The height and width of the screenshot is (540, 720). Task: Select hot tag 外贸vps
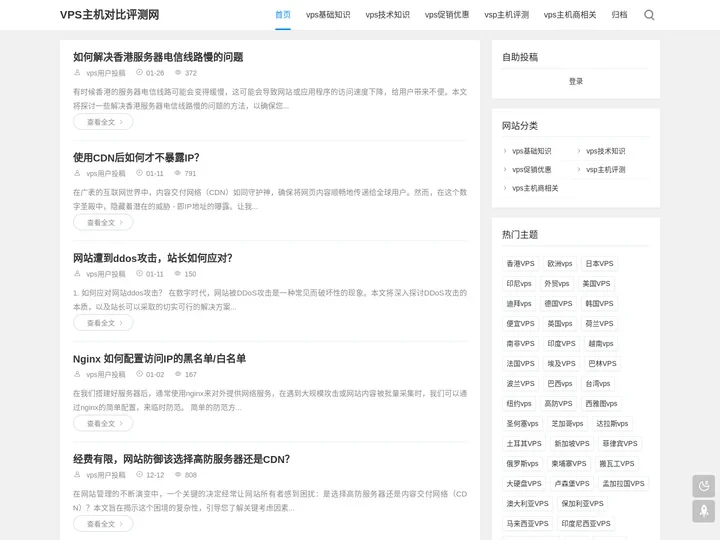click(557, 284)
